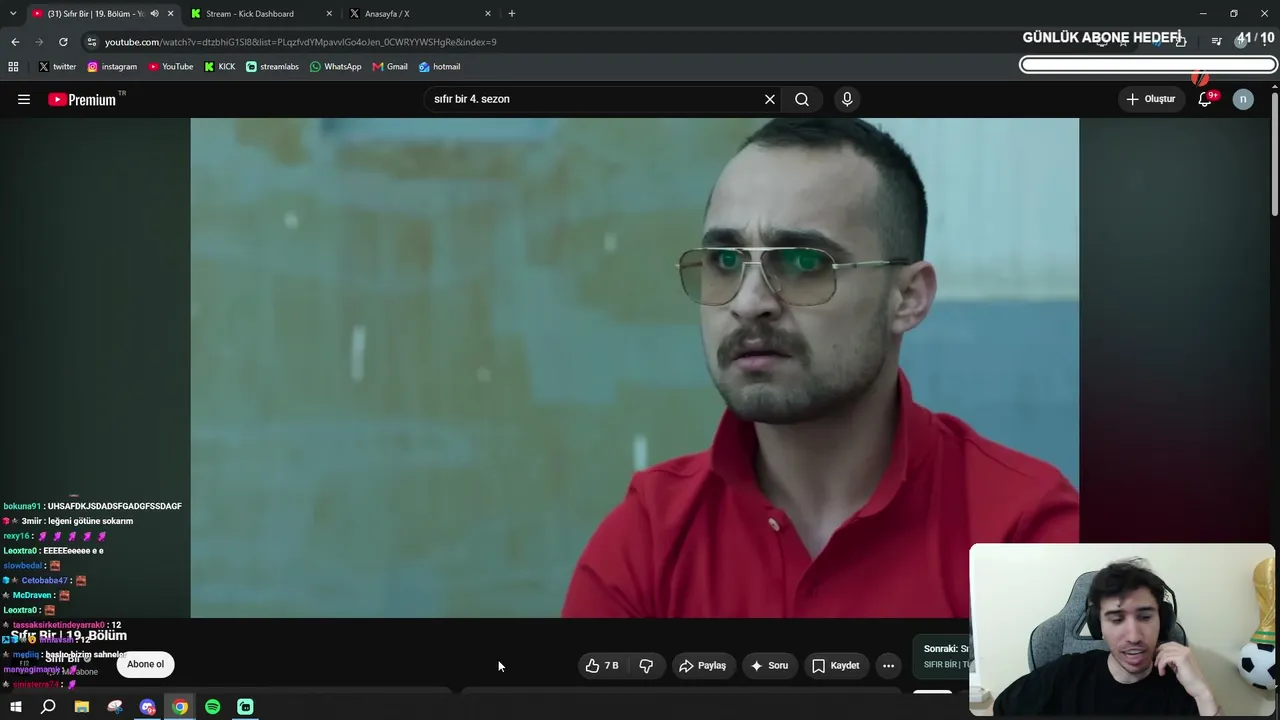Save video with Kaydet button

[835, 665]
